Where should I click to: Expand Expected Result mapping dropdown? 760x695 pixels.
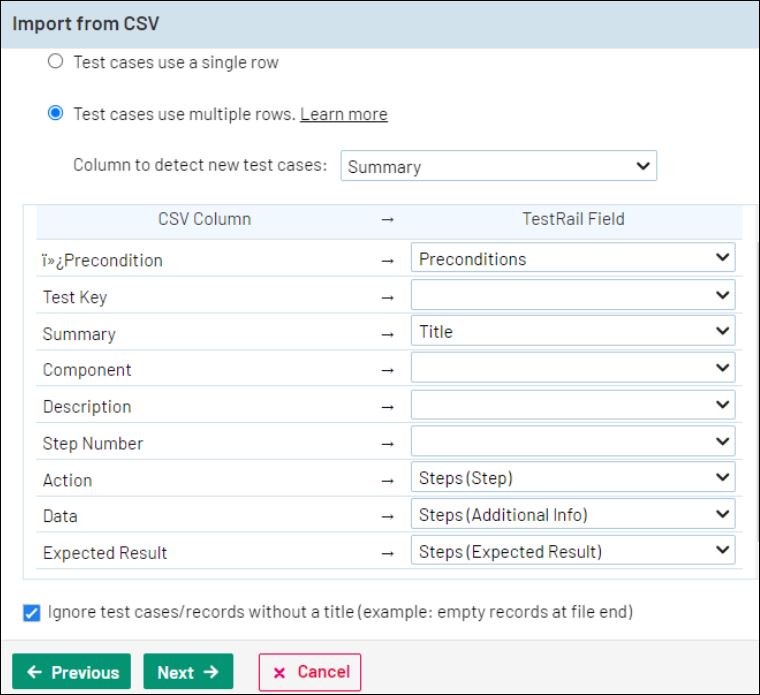[x=572, y=551]
